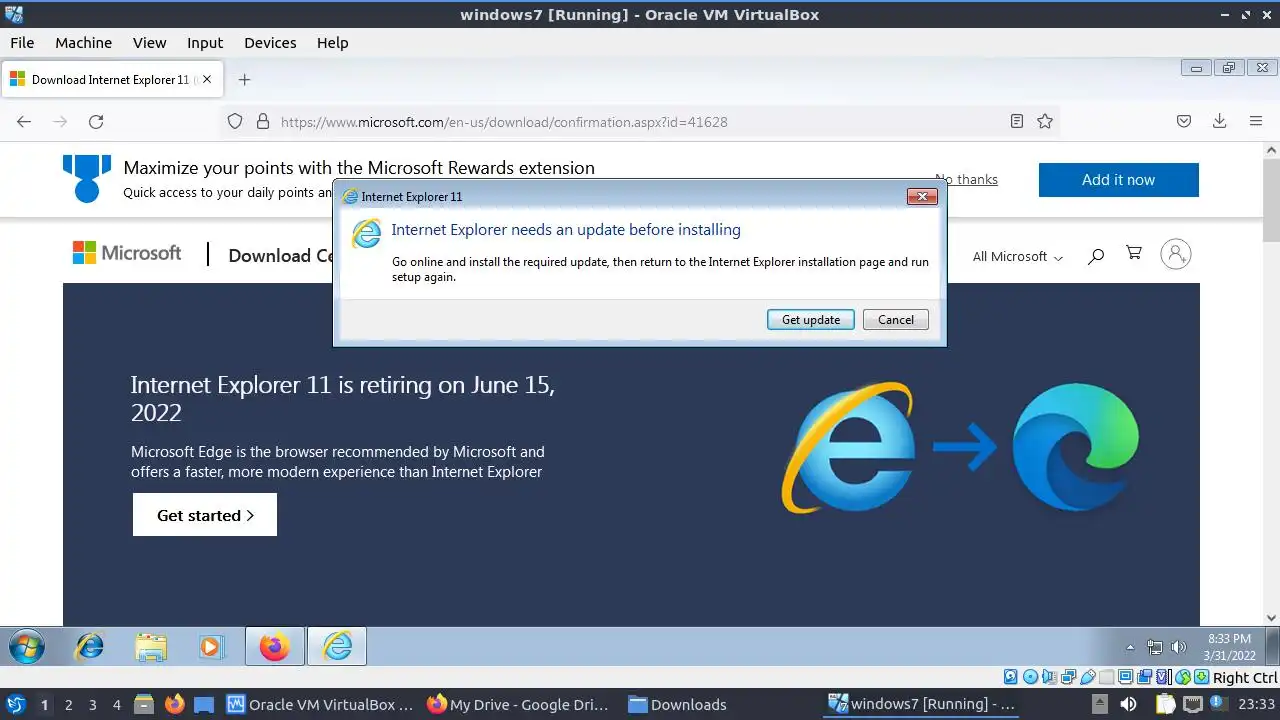Open the host application launcher icon
This screenshot has width=1280, height=720.
[15, 704]
